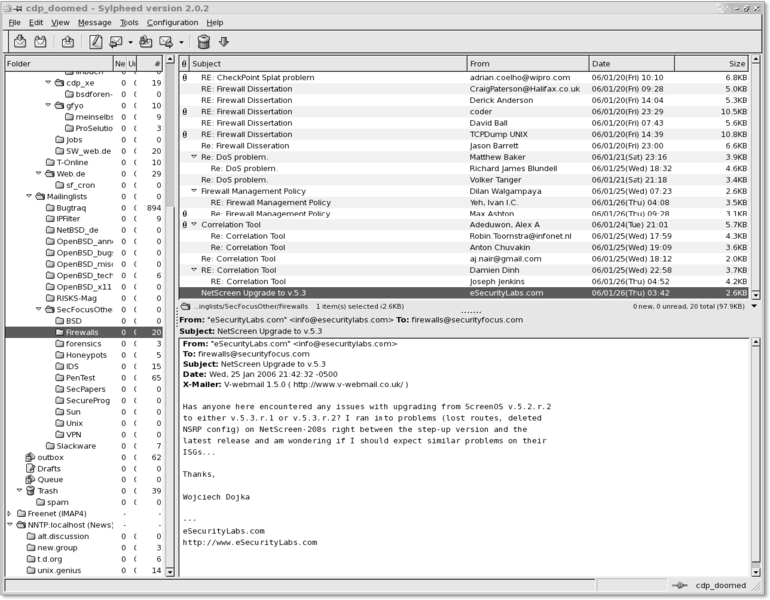Open the Message menu
770x600 pixels.
tap(95, 22)
